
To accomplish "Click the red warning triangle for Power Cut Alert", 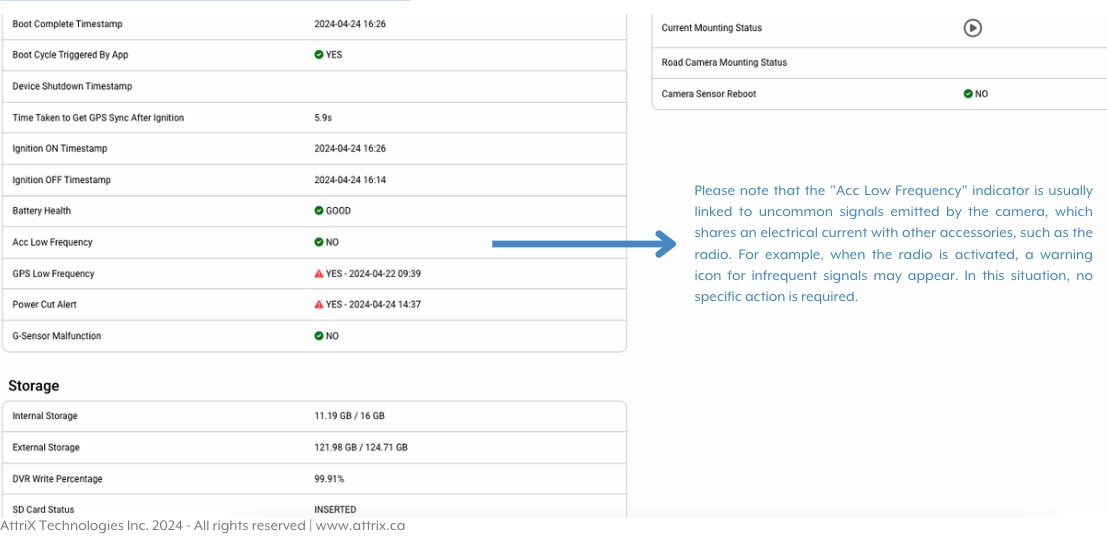I will (x=319, y=305).
